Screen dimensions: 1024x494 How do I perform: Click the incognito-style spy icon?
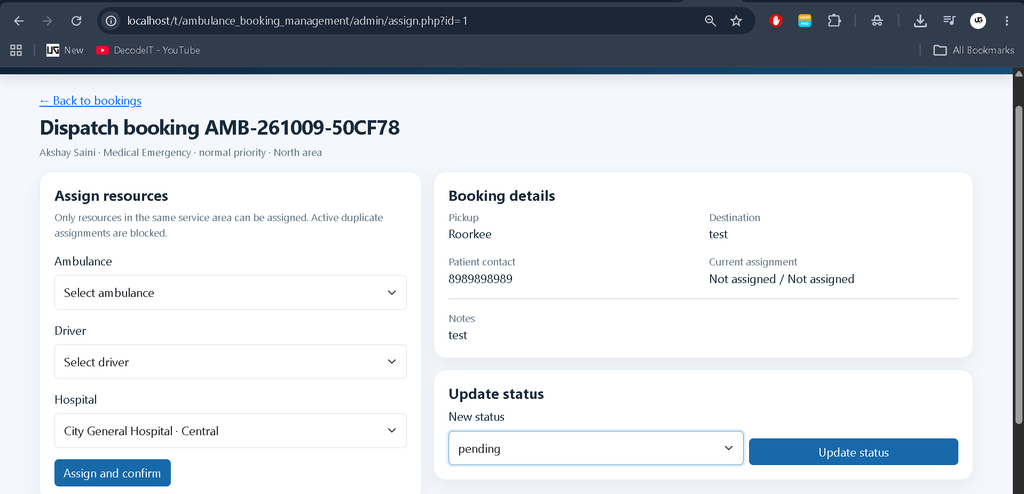point(877,21)
